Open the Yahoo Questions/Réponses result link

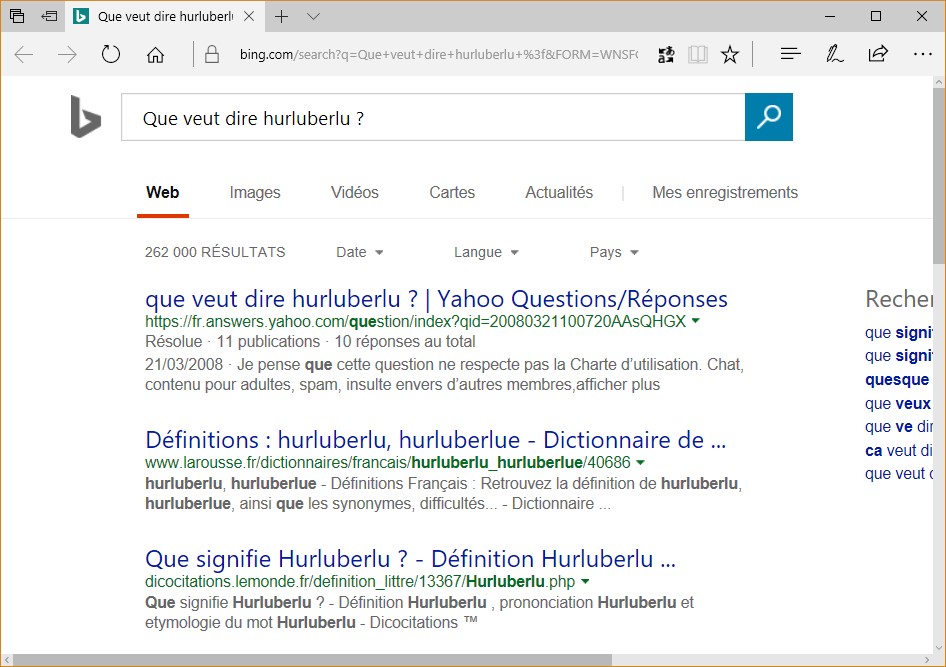[x=436, y=299]
